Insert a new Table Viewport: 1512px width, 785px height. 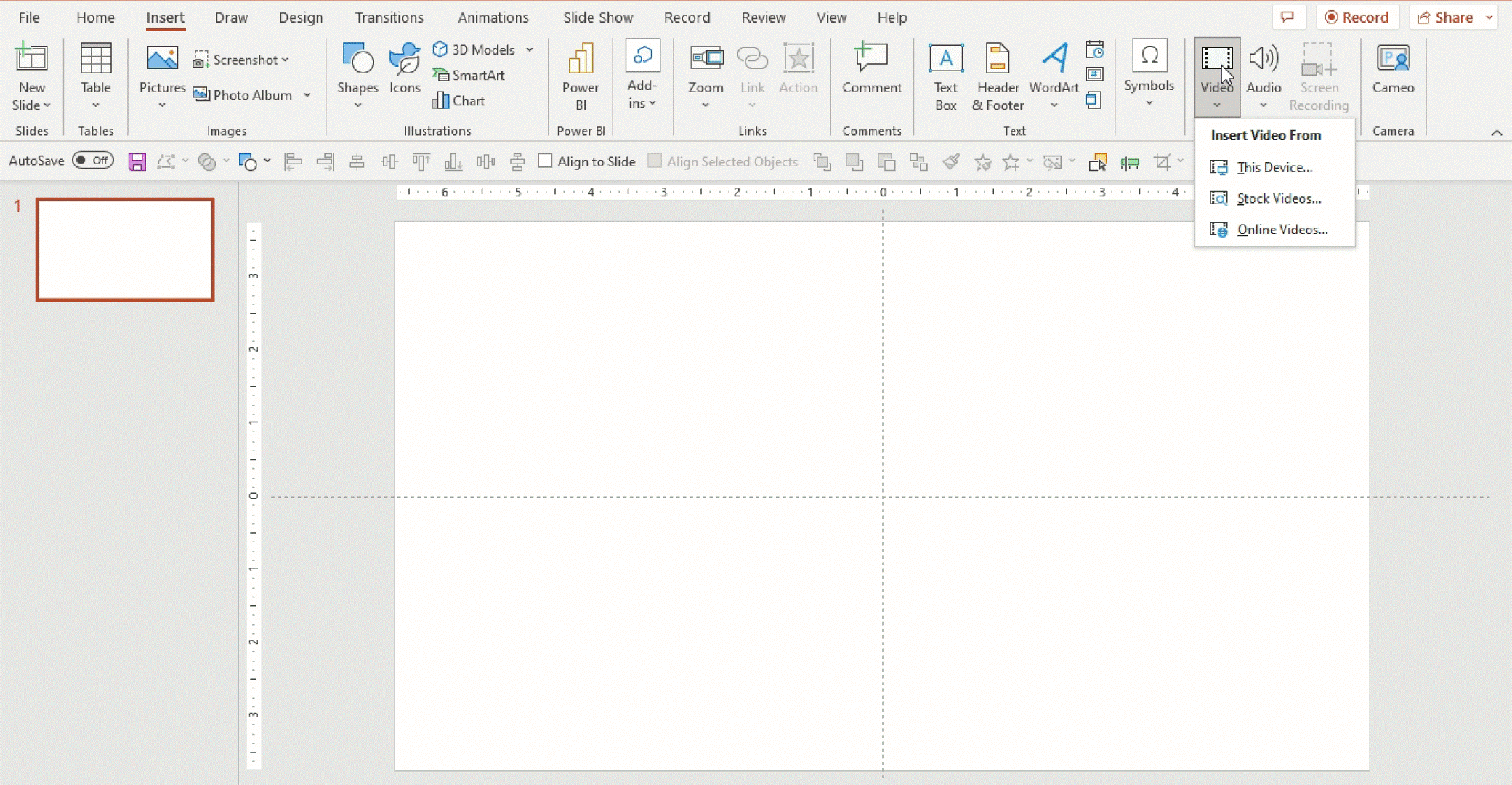pos(95,76)
